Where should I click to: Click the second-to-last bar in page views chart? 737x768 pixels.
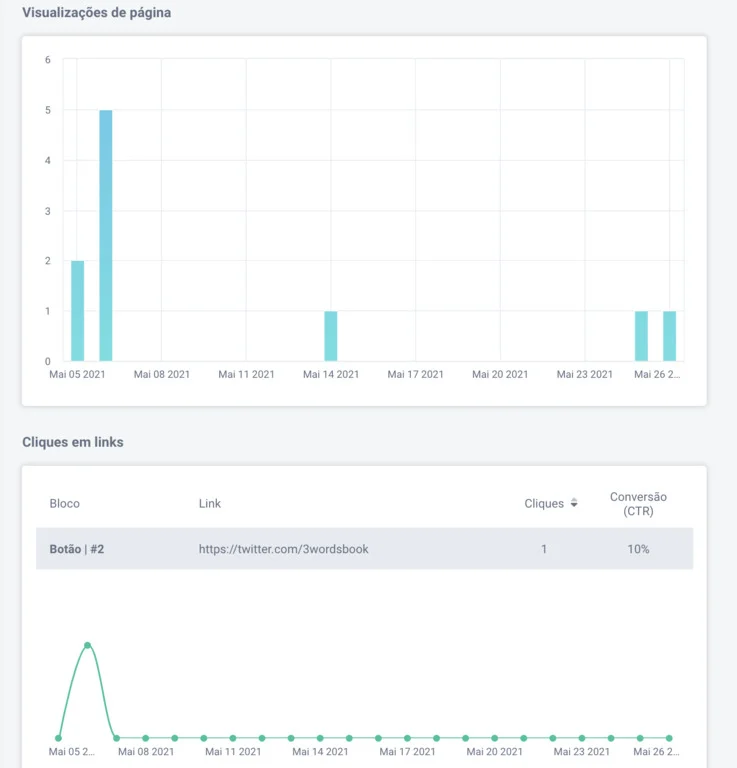(x=641, y=336)
